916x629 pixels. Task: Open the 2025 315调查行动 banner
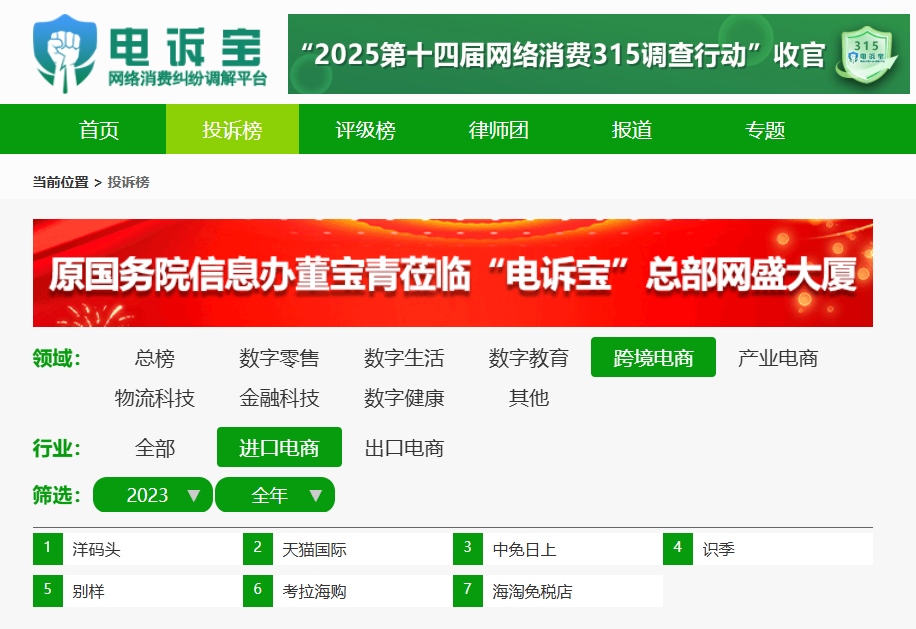pos(599,54)
